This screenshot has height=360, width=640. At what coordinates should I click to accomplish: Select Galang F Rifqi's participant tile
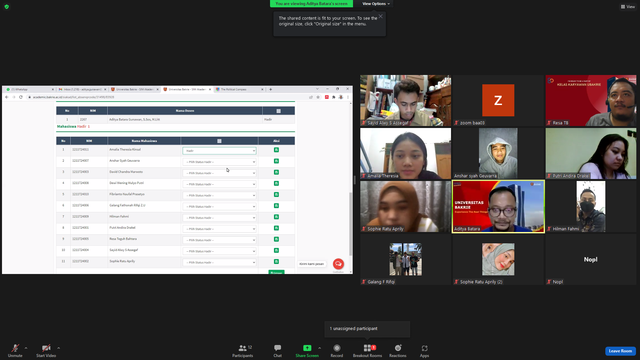point(406,260)
